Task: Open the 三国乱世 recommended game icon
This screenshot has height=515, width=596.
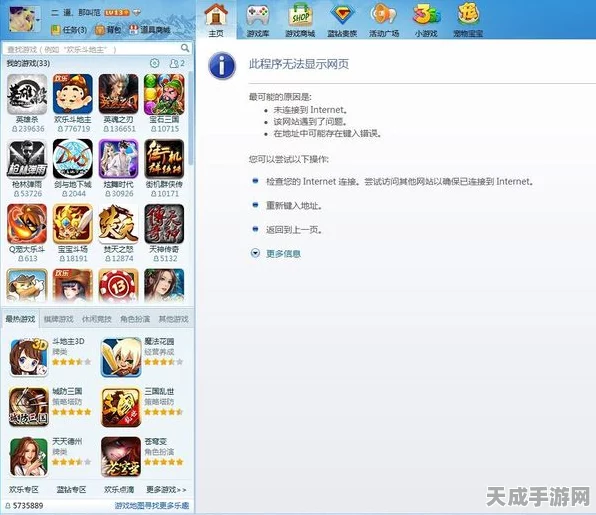Action: pyautogui.click(x=121, y=407)
